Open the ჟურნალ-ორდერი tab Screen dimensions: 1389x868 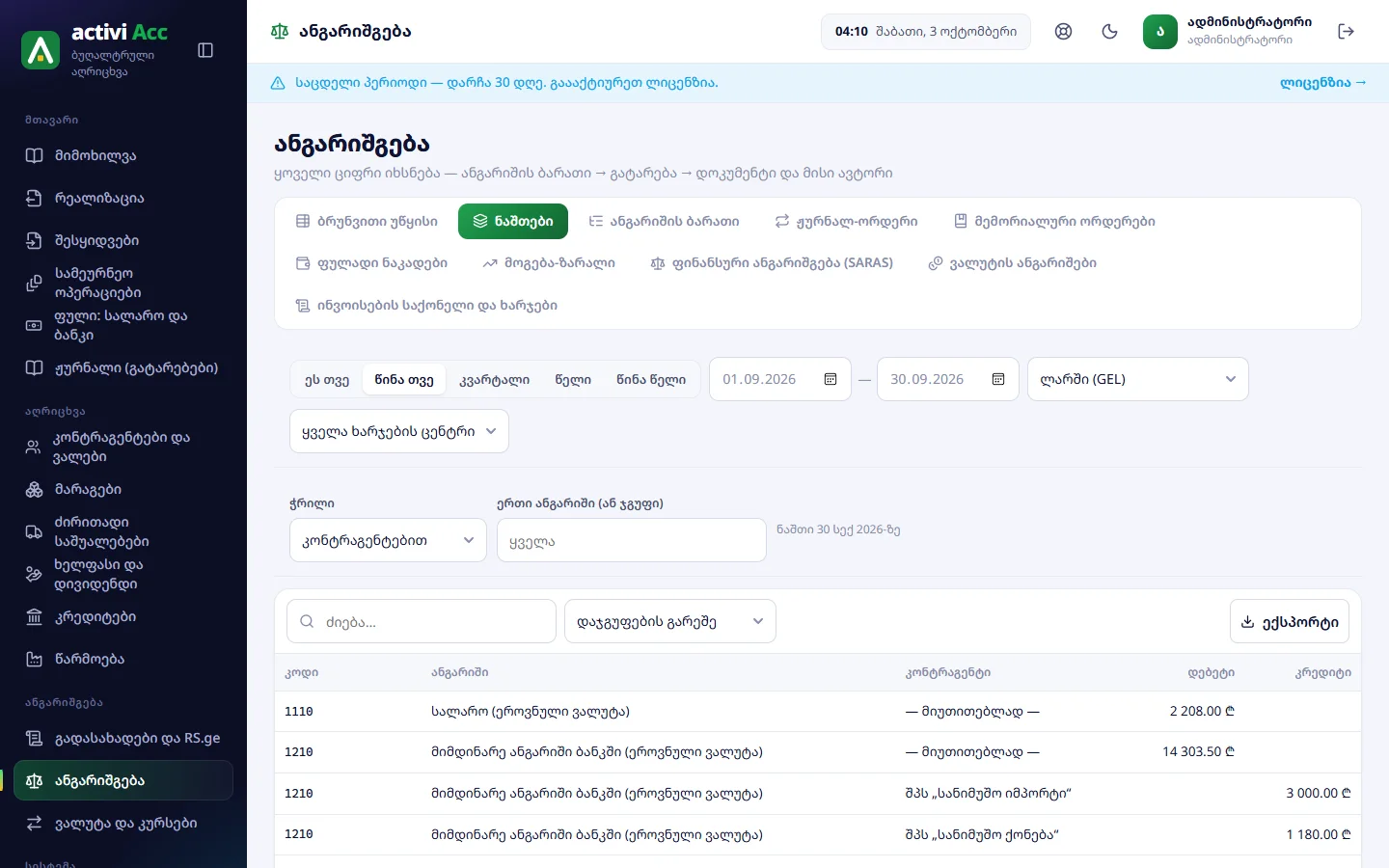point(846,221)
